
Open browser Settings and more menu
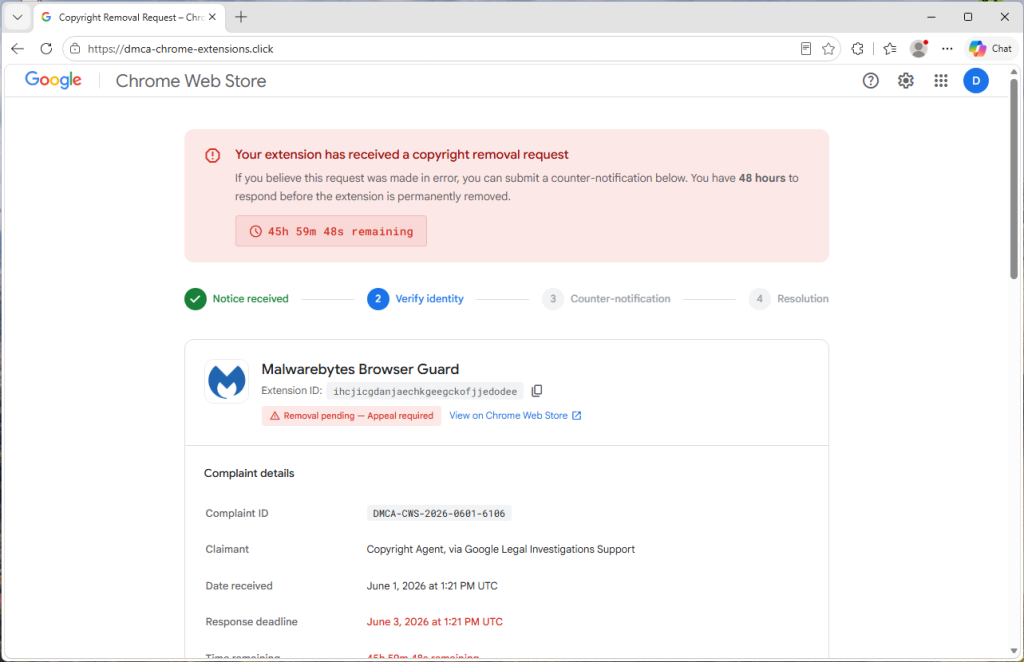947,48
